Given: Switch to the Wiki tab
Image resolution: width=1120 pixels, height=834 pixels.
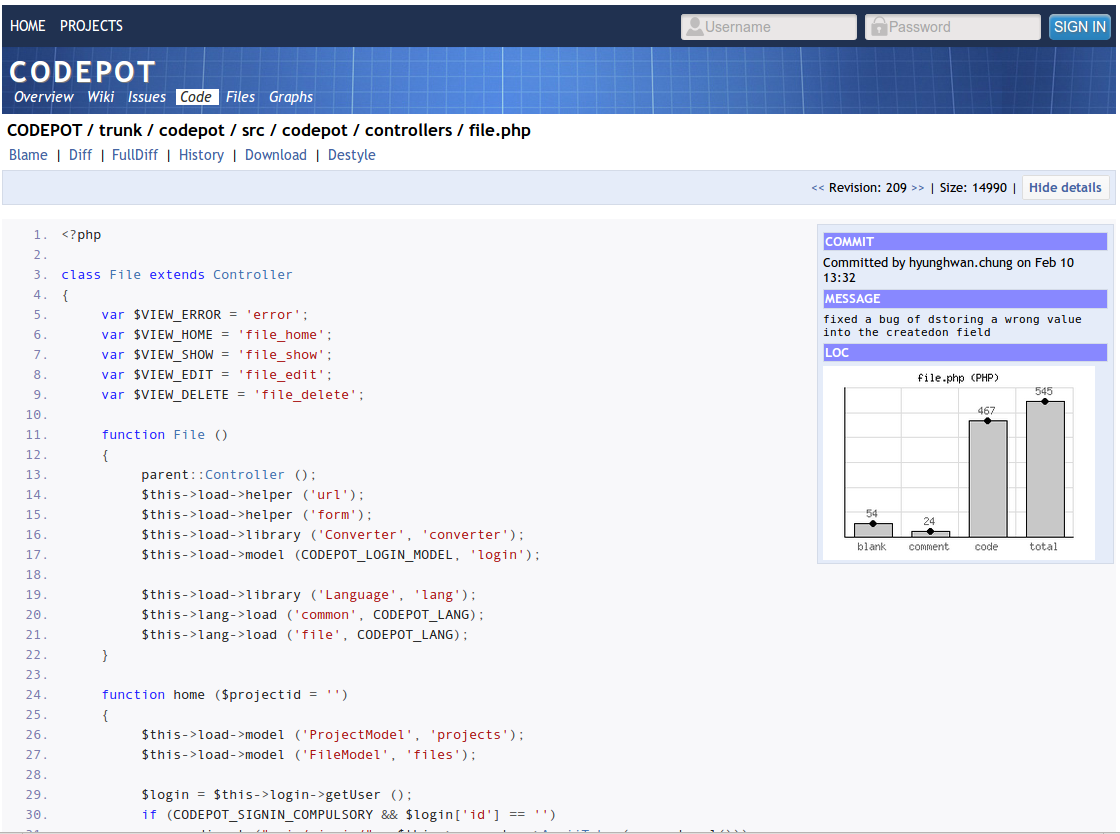Looking at the screenshot, I should 100,97.
